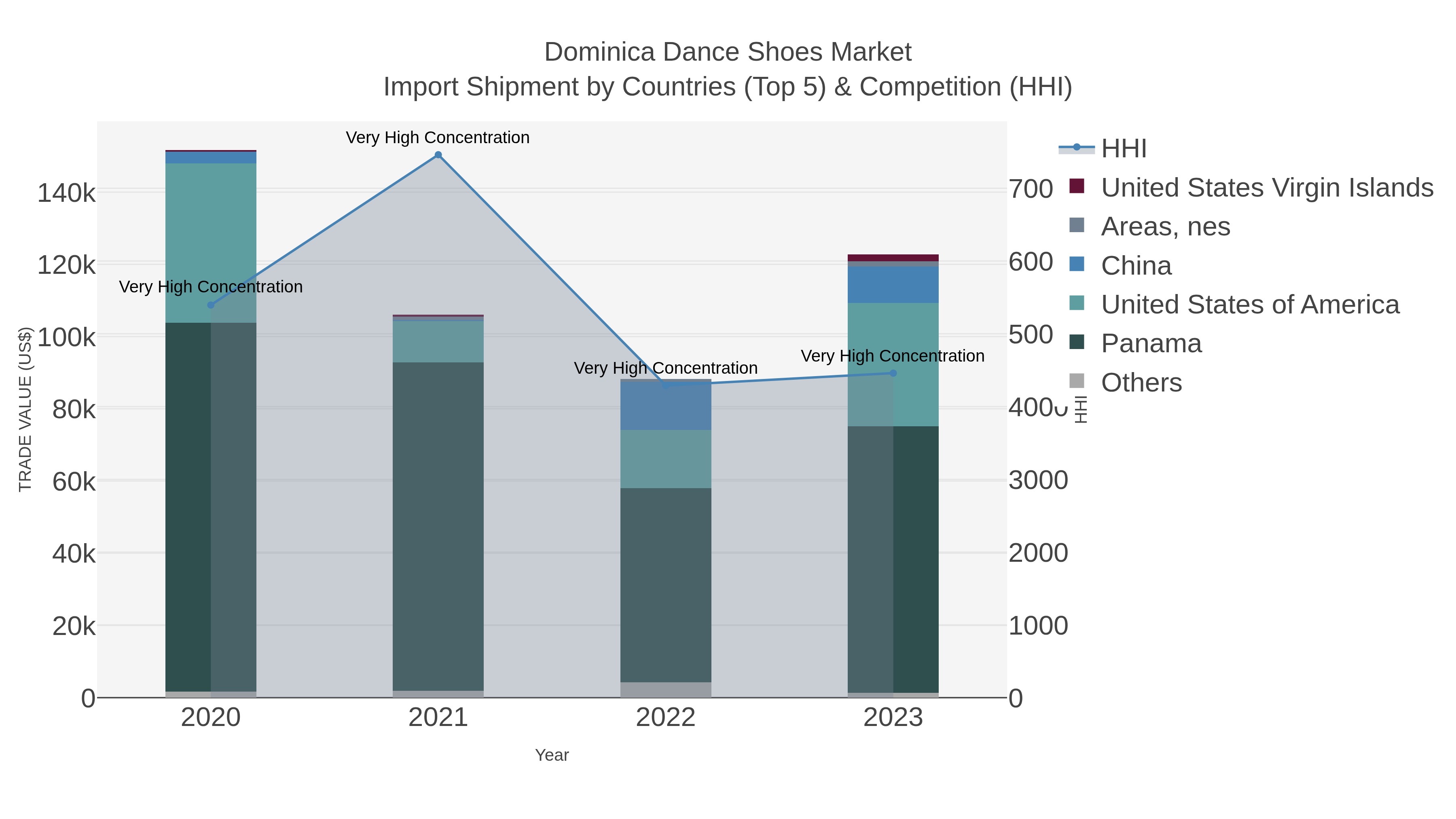Click the 2023 HHI data point
Image resolution: width=1456 pixels, height=819 pixels.
click(893, 373)
